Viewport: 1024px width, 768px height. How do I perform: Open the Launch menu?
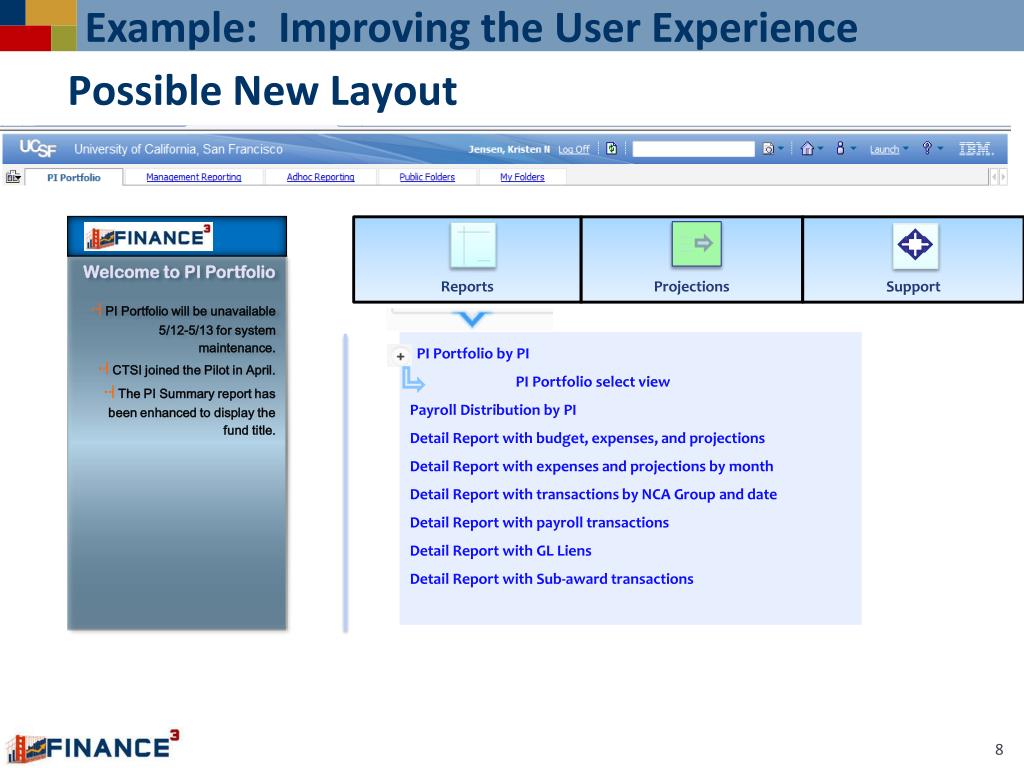click(x=884, y=150)
